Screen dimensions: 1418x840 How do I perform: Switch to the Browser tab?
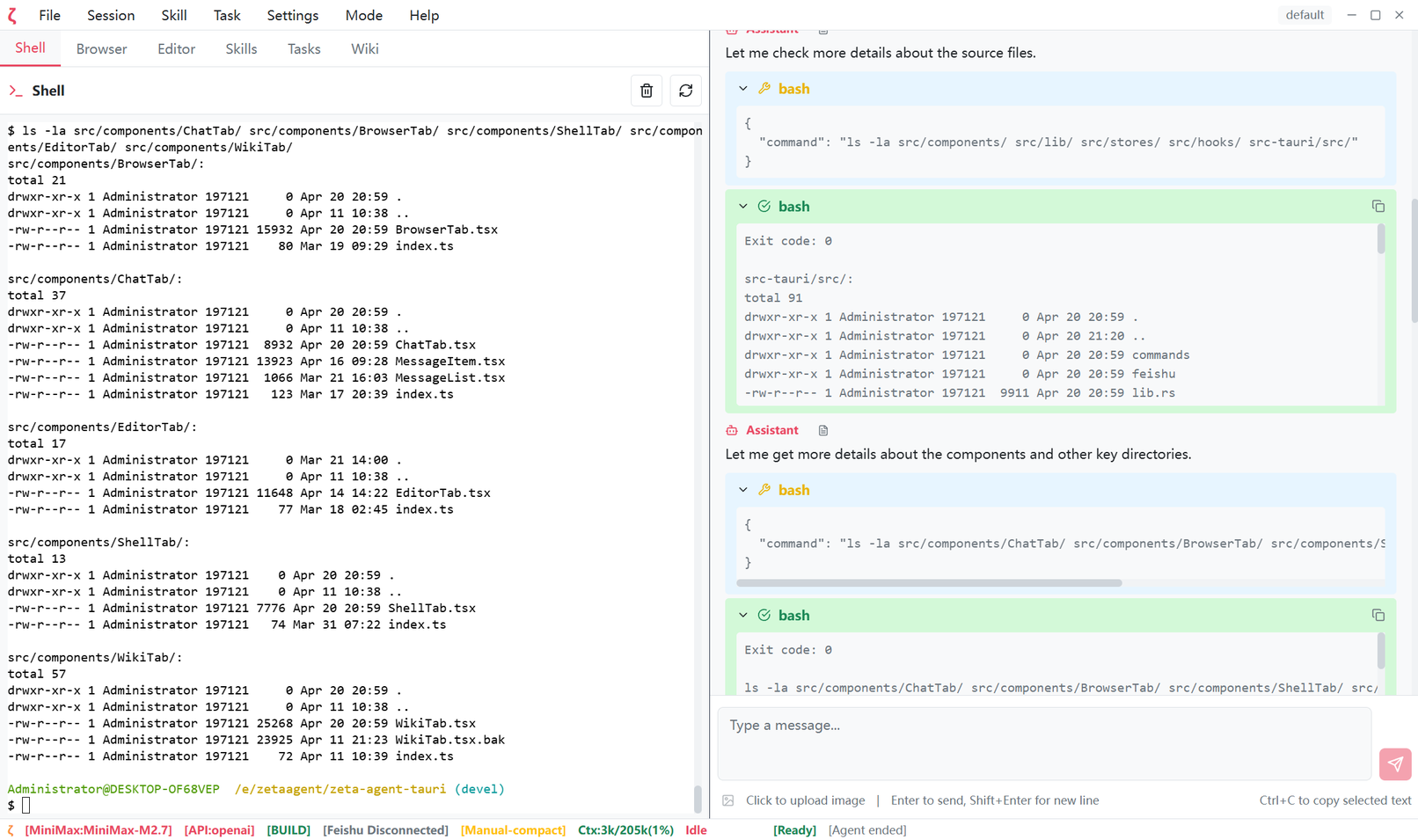(x=101, y=49)
